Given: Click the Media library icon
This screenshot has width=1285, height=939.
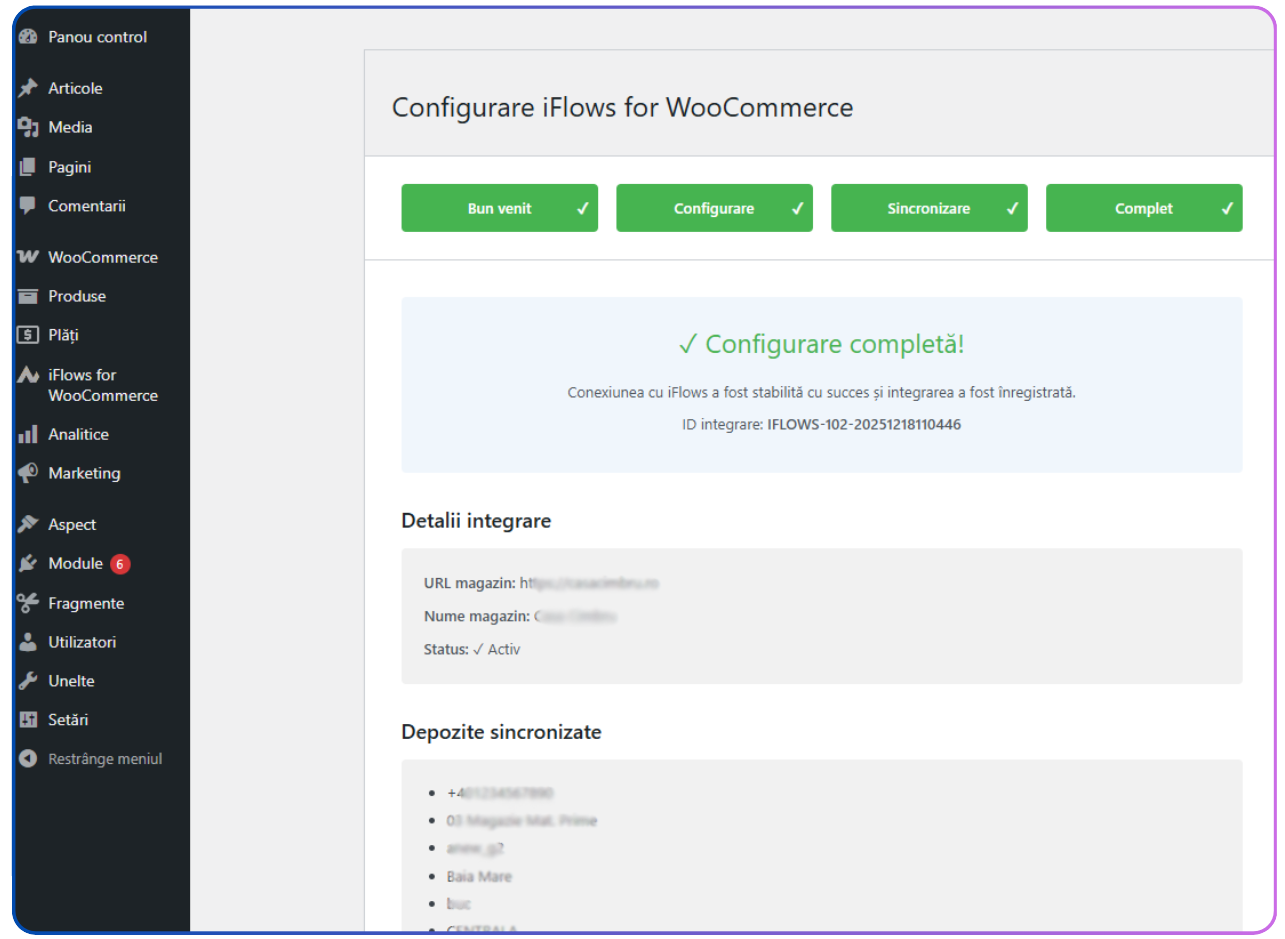Looking at the screenshot, I should pyautogui.click(x=29, y=127).
